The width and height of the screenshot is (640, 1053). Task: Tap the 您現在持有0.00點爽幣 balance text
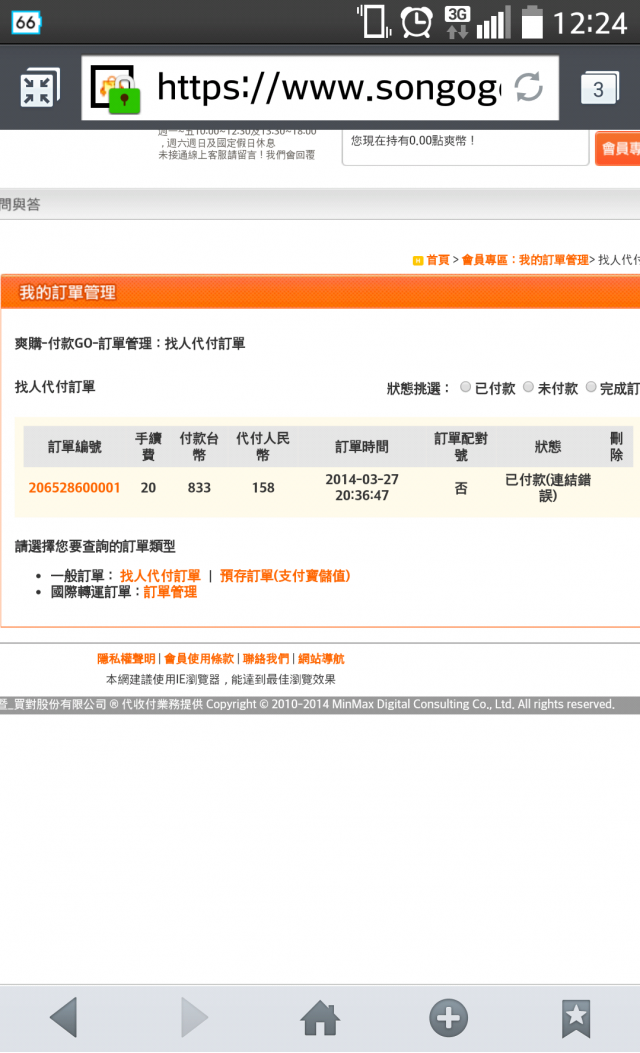[413, 141]
